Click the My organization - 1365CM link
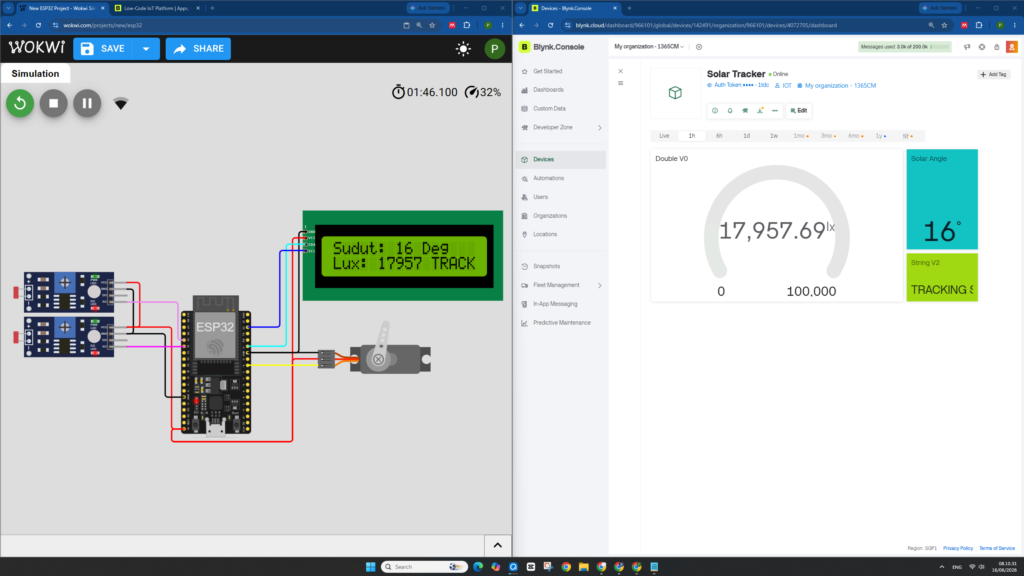 (x=837, y=86)
